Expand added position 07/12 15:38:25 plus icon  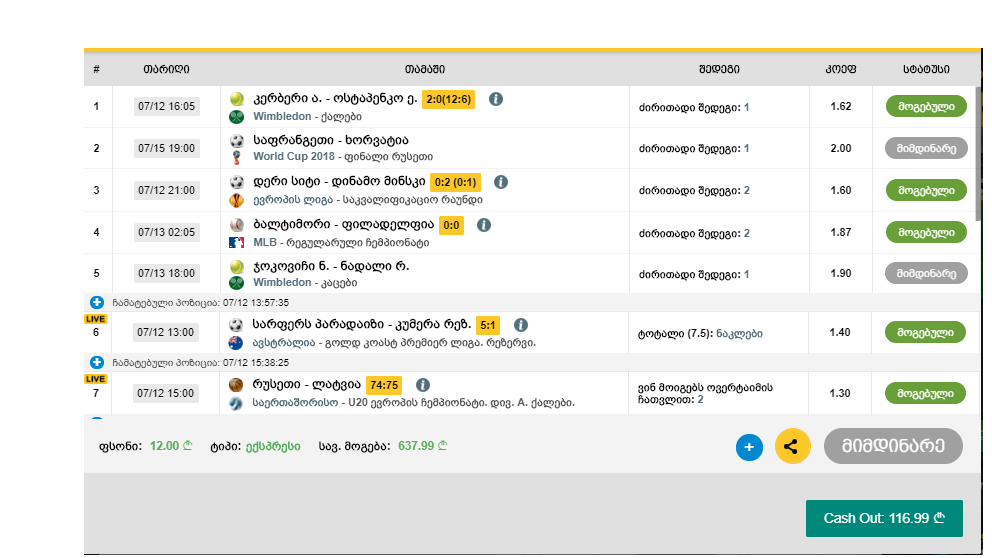(97, 363)
